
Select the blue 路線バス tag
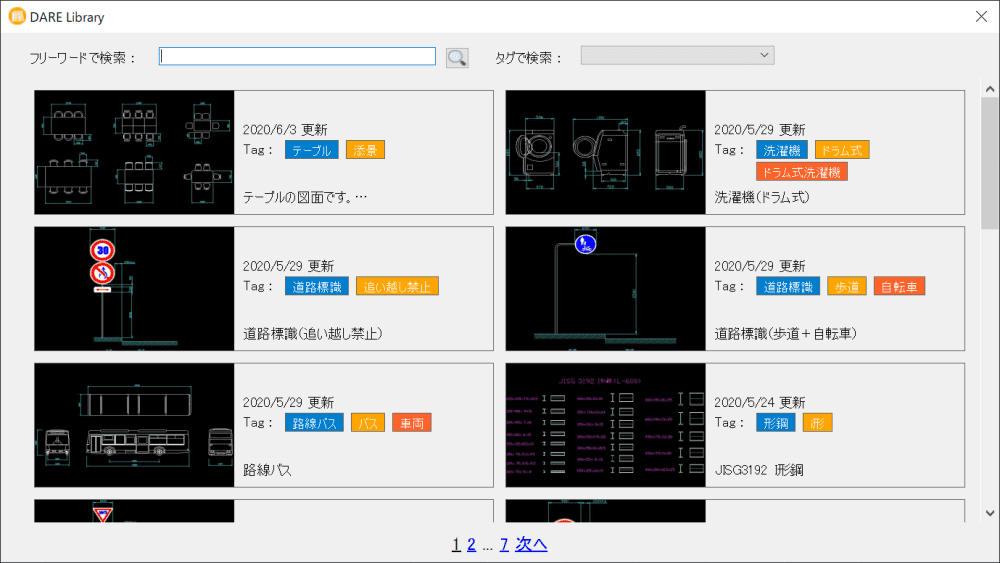point(314,423)
